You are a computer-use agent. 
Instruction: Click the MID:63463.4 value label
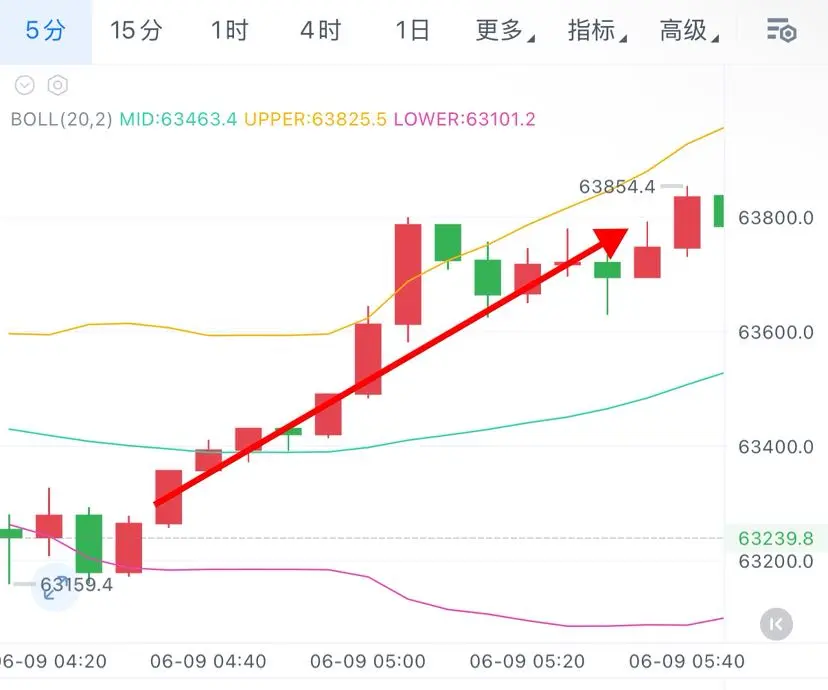(x=178, y=119)
